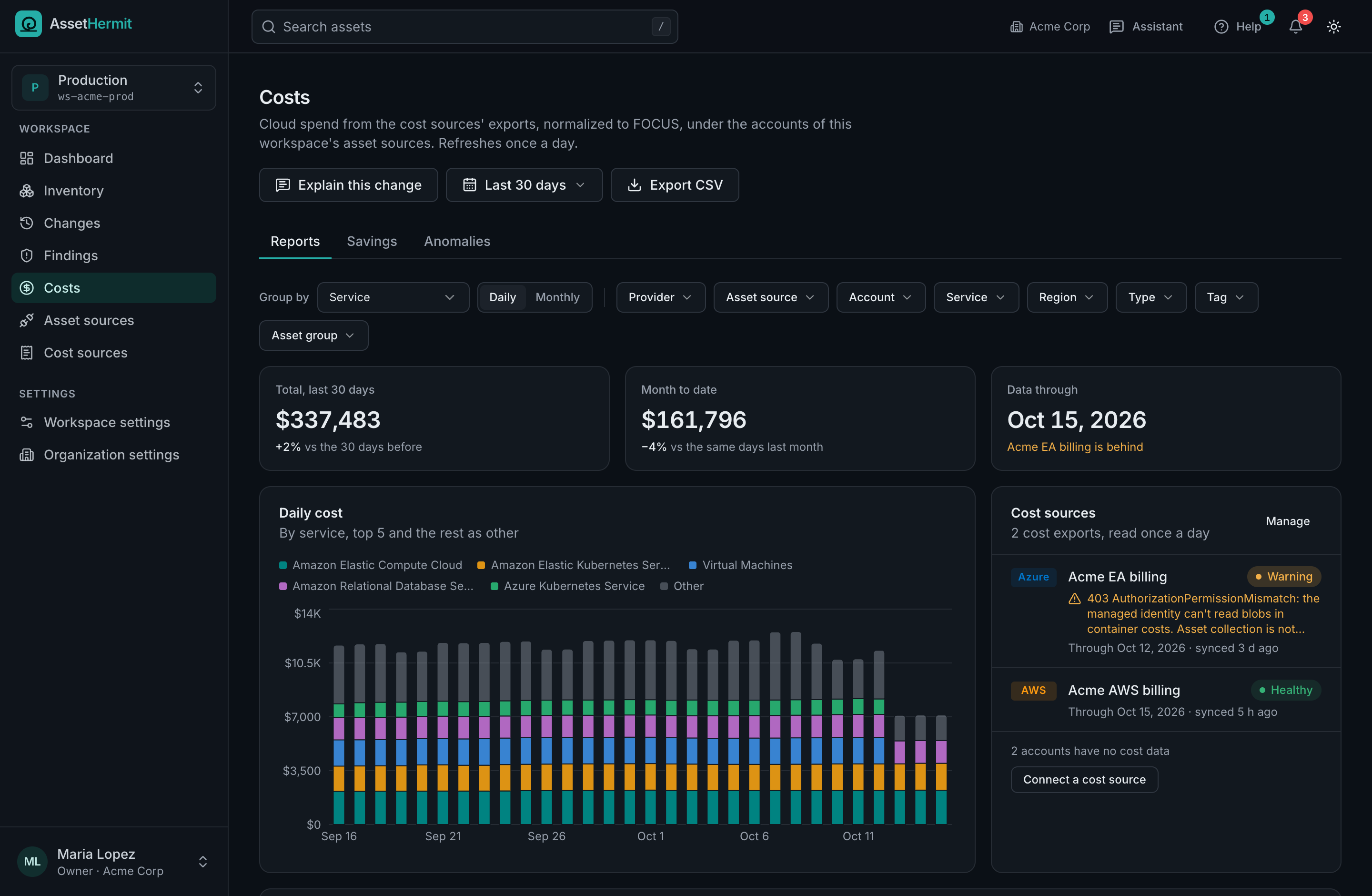Toggle the light theme sun icon
1372x896 pixels.
(1333, 27)
